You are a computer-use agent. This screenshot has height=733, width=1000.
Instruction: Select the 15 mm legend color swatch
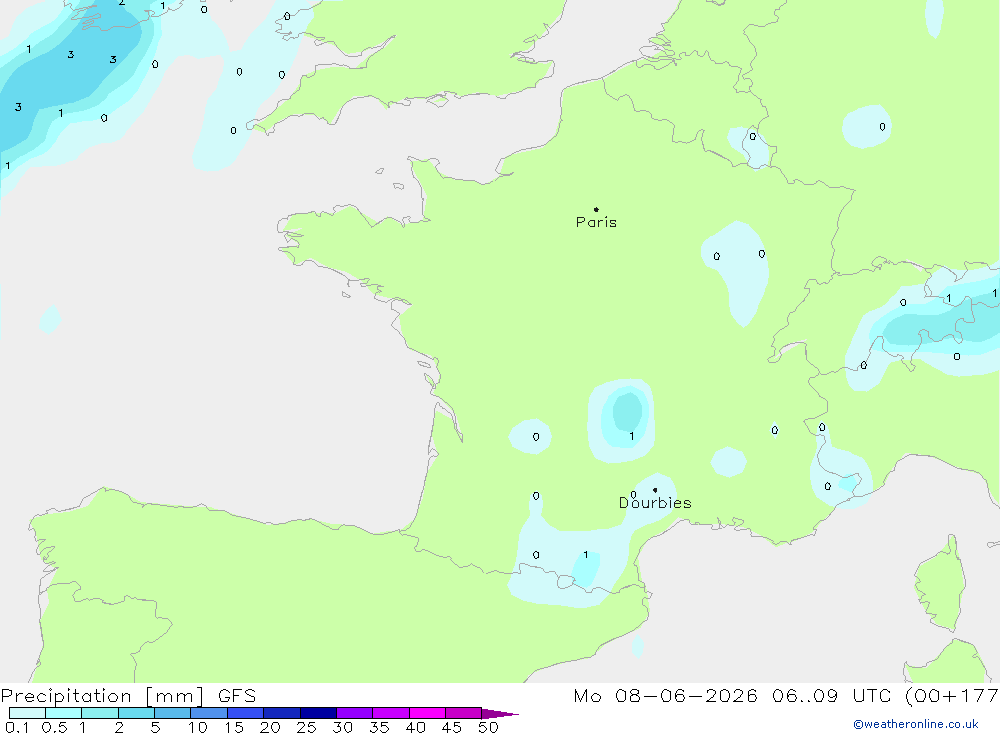point(245,713)
